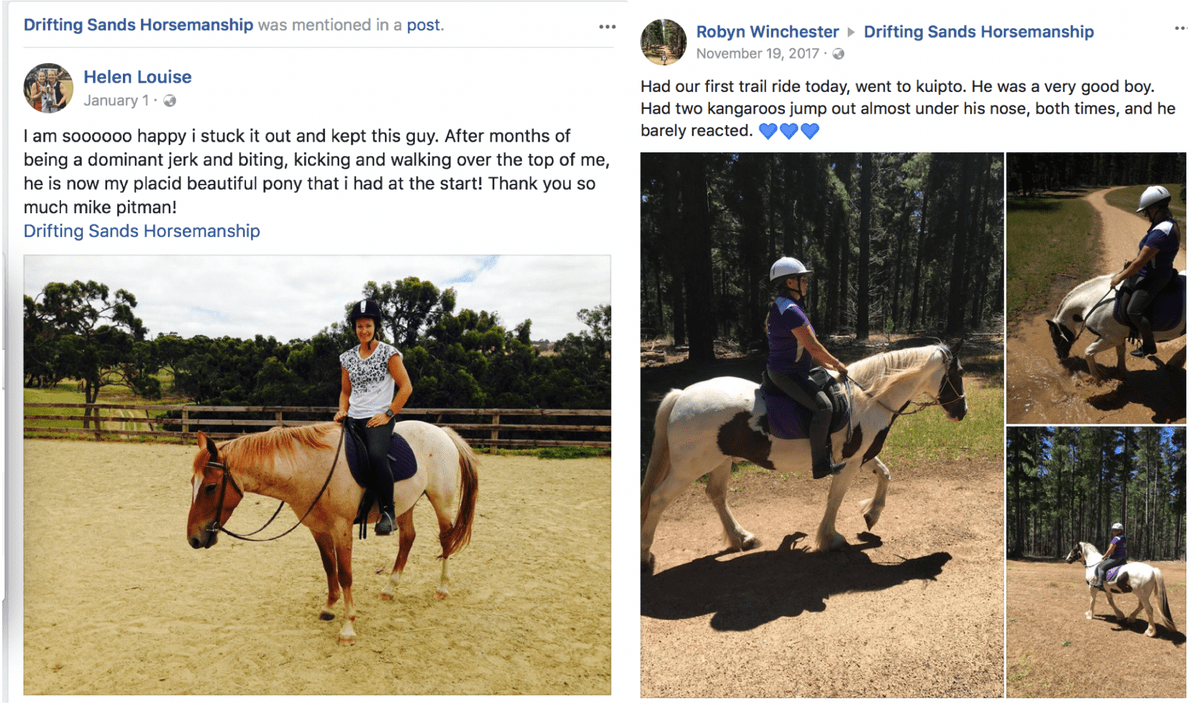Viewport: 1200px width, 710px height.
Task: Click the 'post' link in the mention notice
Action: [423, 25]
